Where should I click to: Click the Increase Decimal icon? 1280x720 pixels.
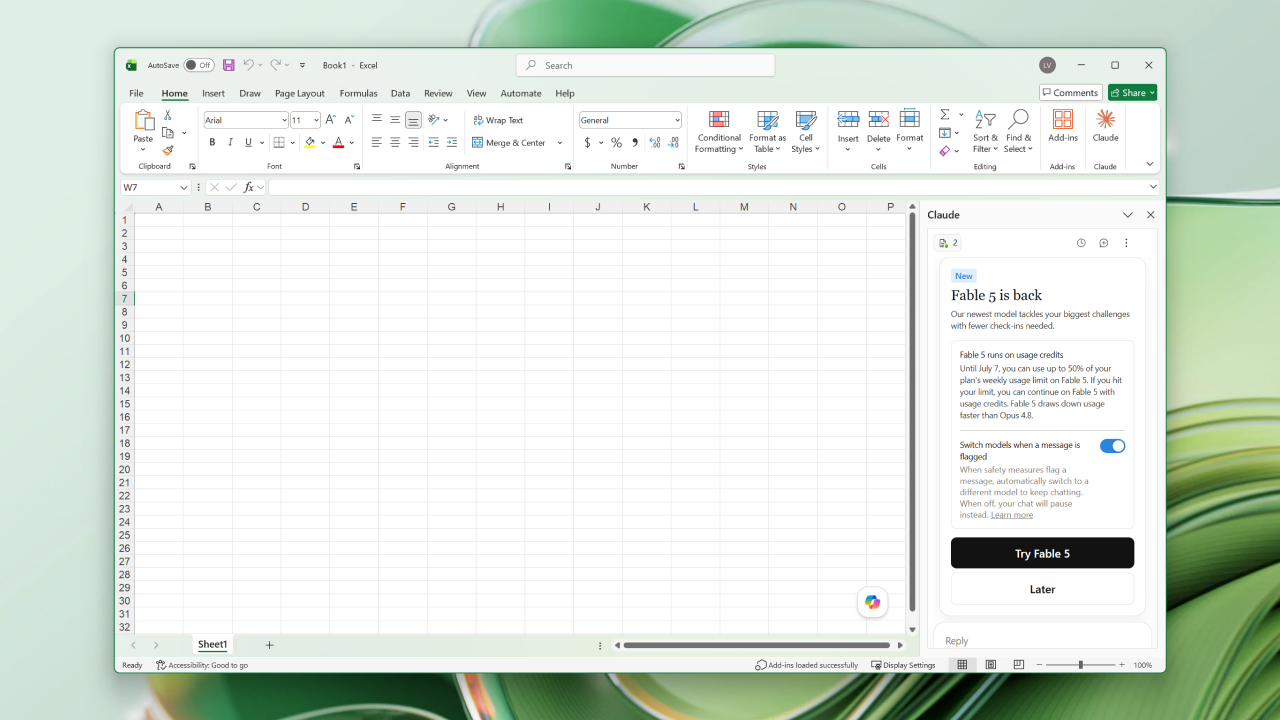point(655,143)
